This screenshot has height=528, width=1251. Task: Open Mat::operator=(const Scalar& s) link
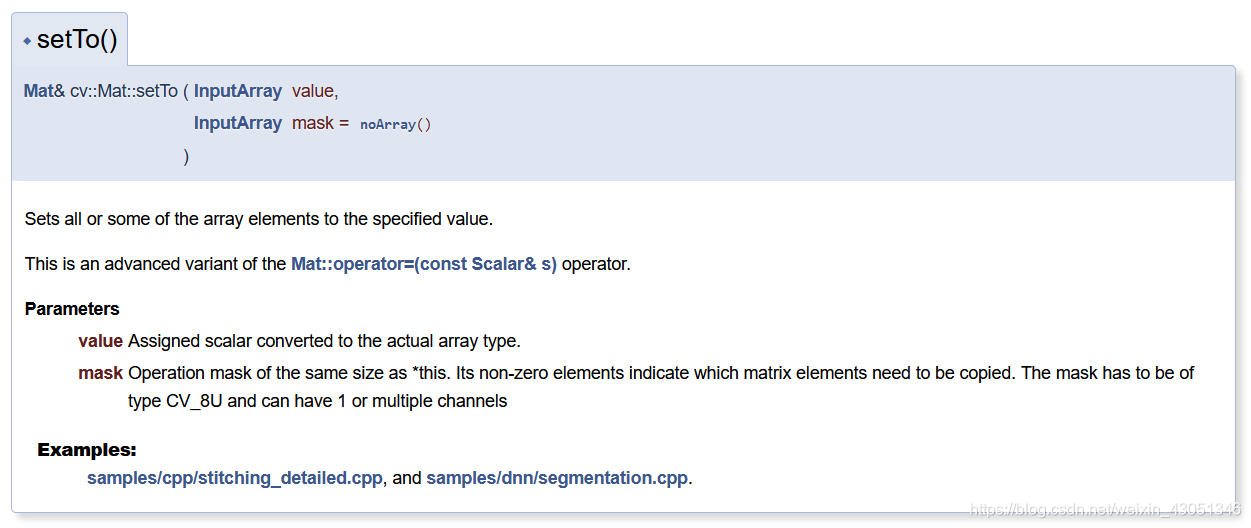click(x=424, y=265)
